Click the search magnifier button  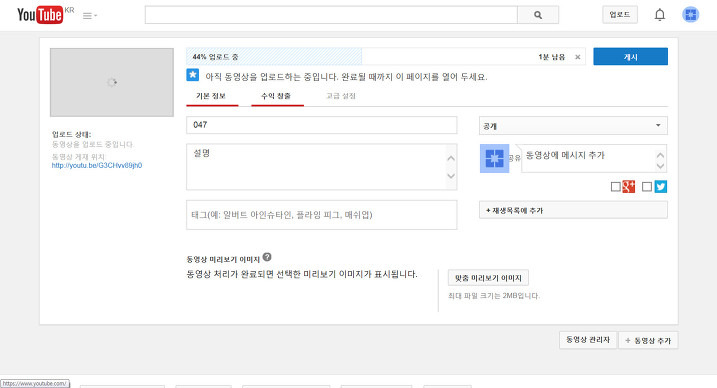[x=538, y=15]
